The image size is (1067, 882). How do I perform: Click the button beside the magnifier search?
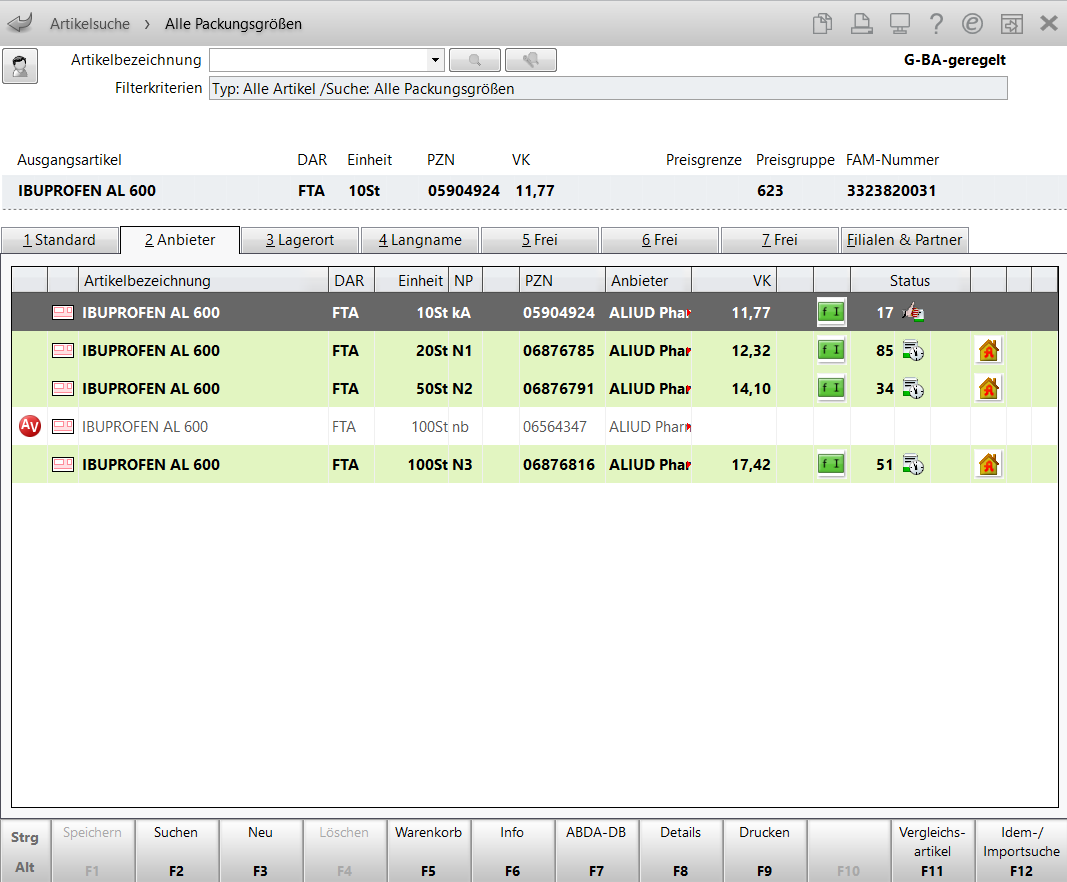coord(531,60)
